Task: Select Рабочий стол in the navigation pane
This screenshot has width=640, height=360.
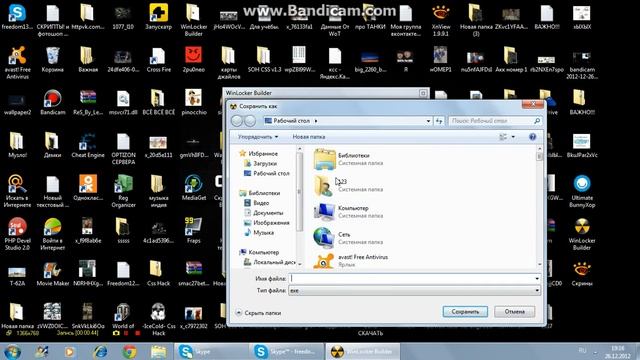Action: pyautogui.click(x=267, y=173)
